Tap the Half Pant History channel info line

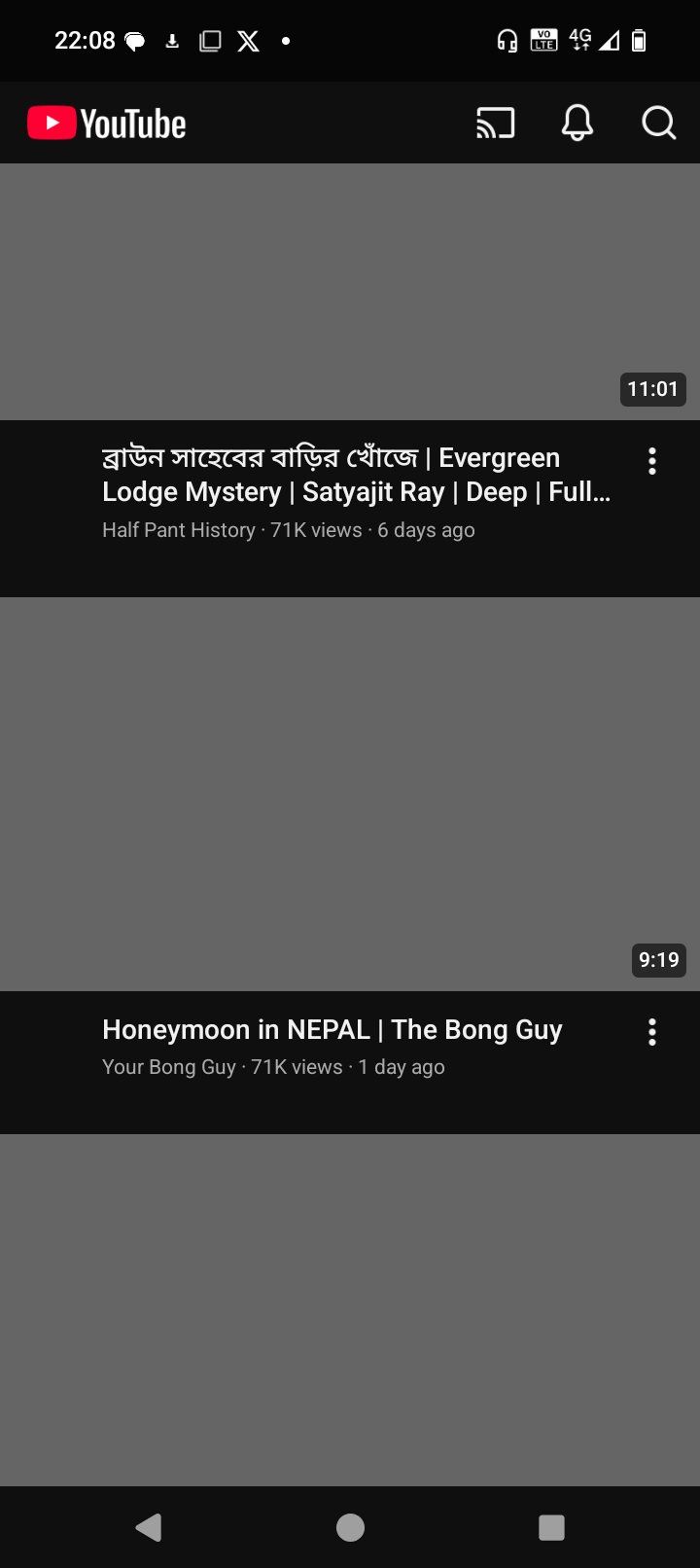pos(289,530)
